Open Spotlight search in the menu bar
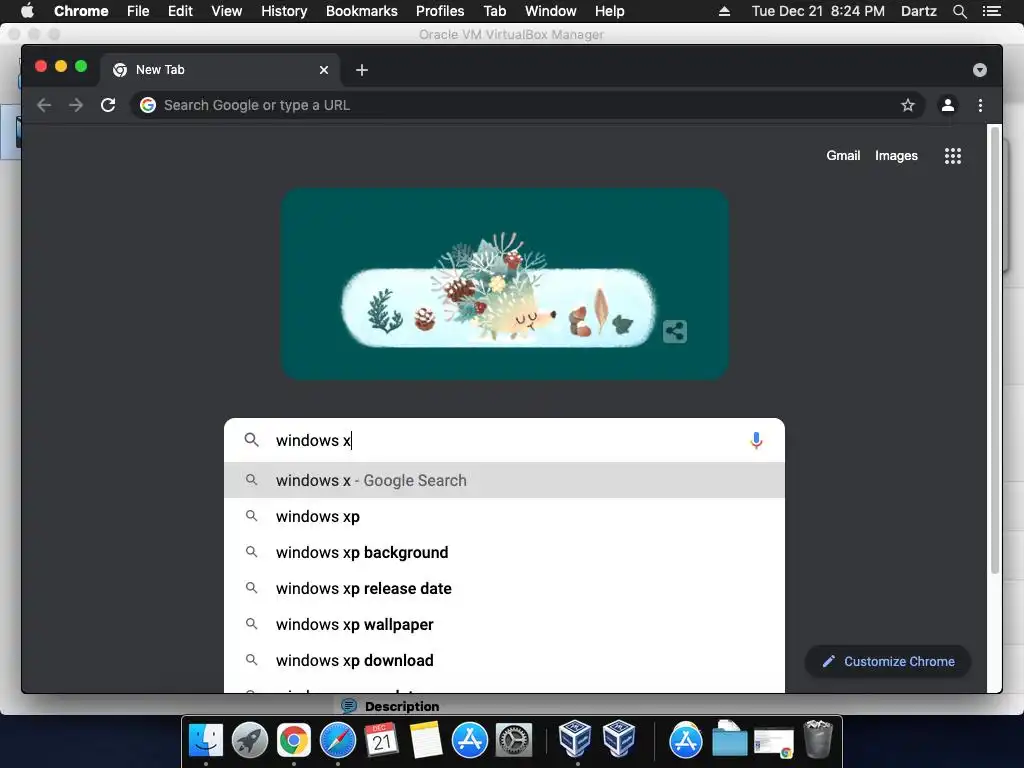Screen dimensions: 1024x768 point(959,11)
